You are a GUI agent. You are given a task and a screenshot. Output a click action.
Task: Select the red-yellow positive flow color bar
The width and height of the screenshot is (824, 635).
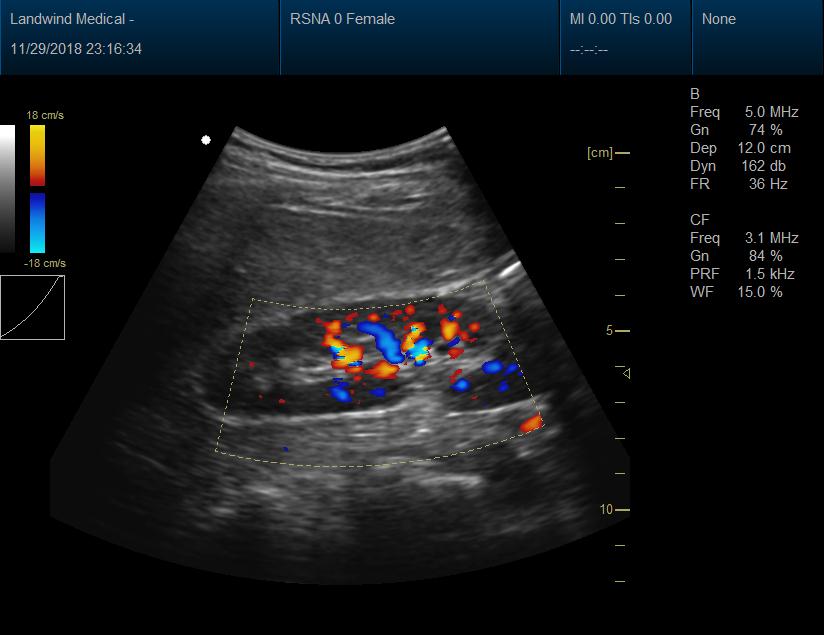[37, 155]
